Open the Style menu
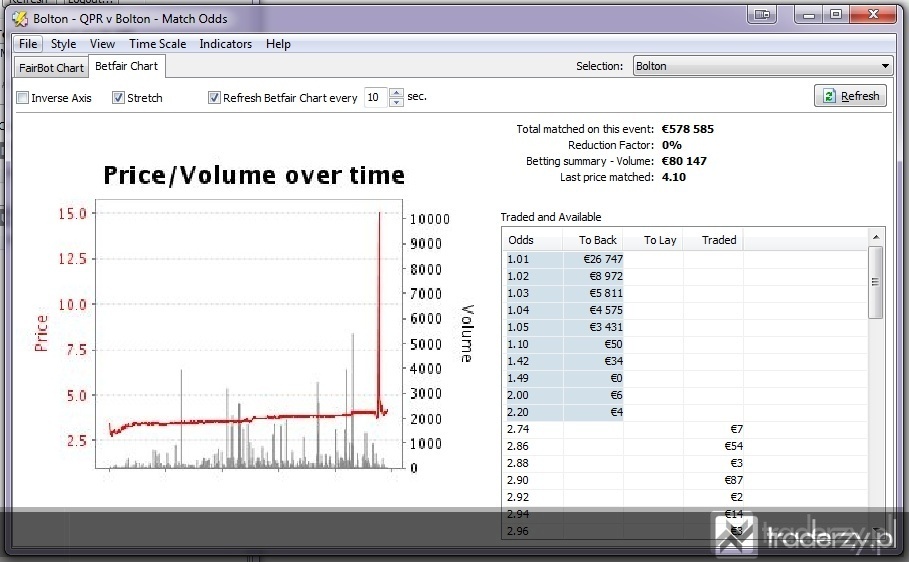This screenshot has width=909, height=562. [x=63, y=43]
